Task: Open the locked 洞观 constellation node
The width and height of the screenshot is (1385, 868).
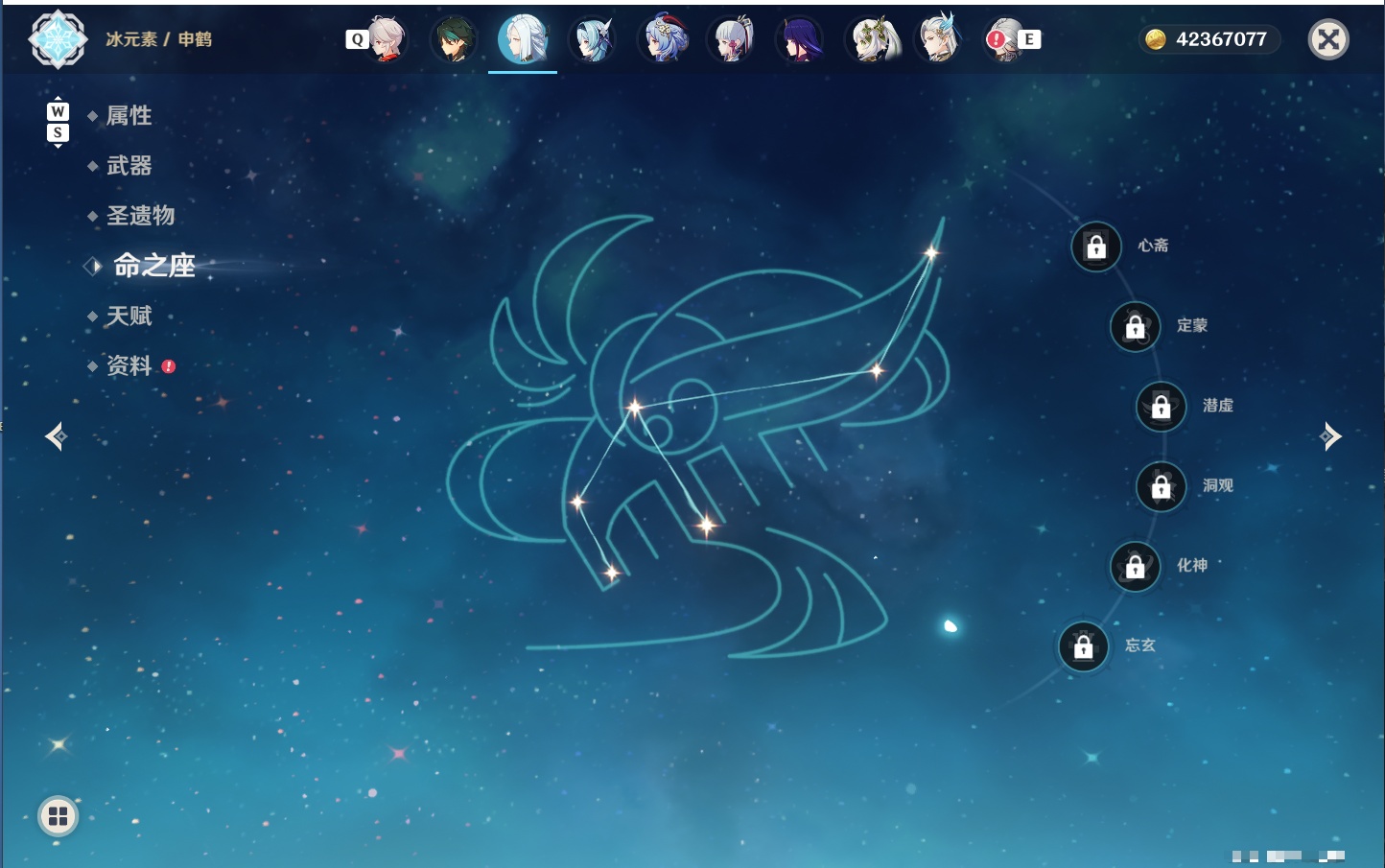Action: click(x=1161, y=487)
